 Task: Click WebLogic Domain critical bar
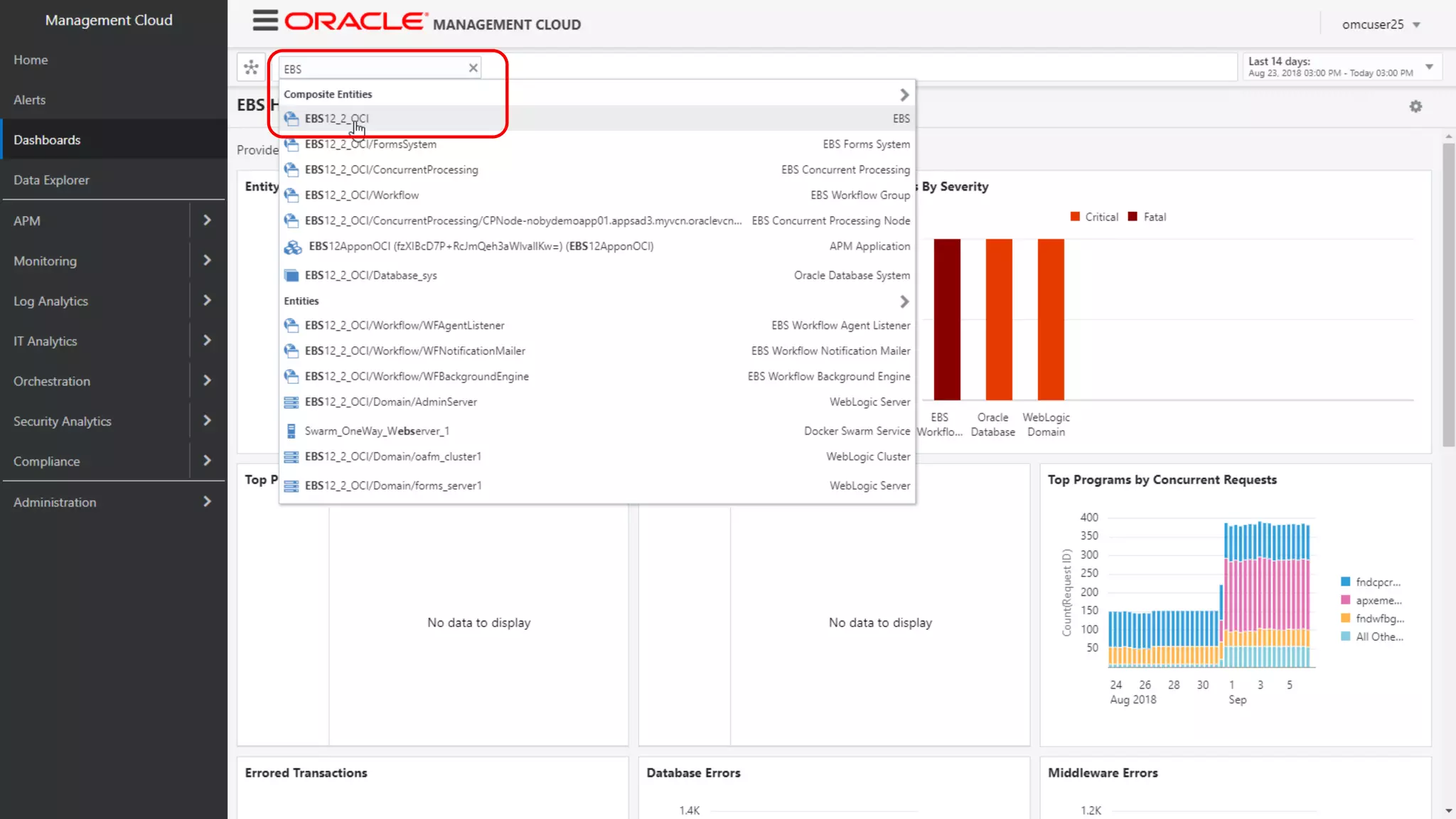[1051, 319]
